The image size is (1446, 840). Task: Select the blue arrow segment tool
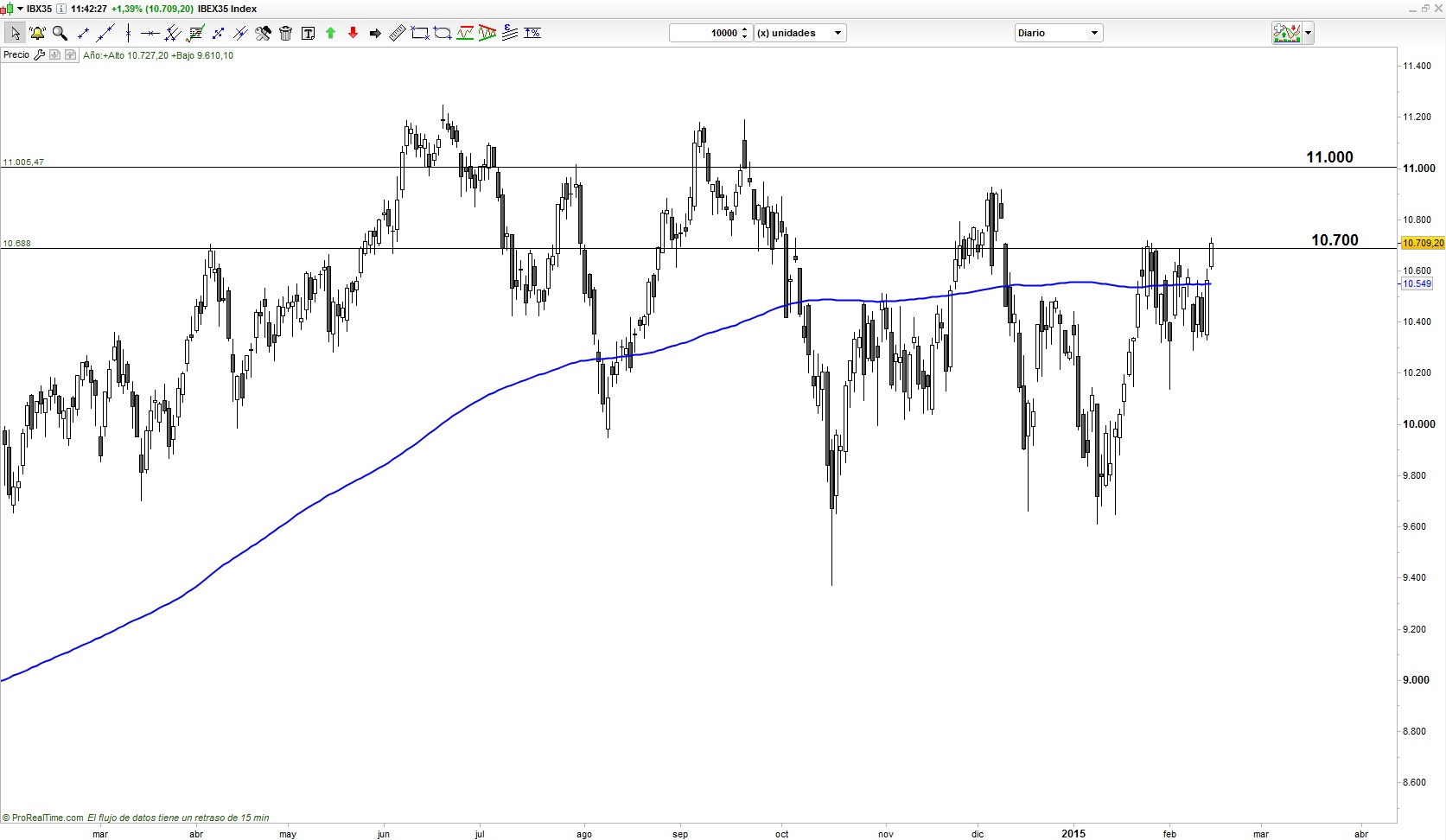pos(218,33)
